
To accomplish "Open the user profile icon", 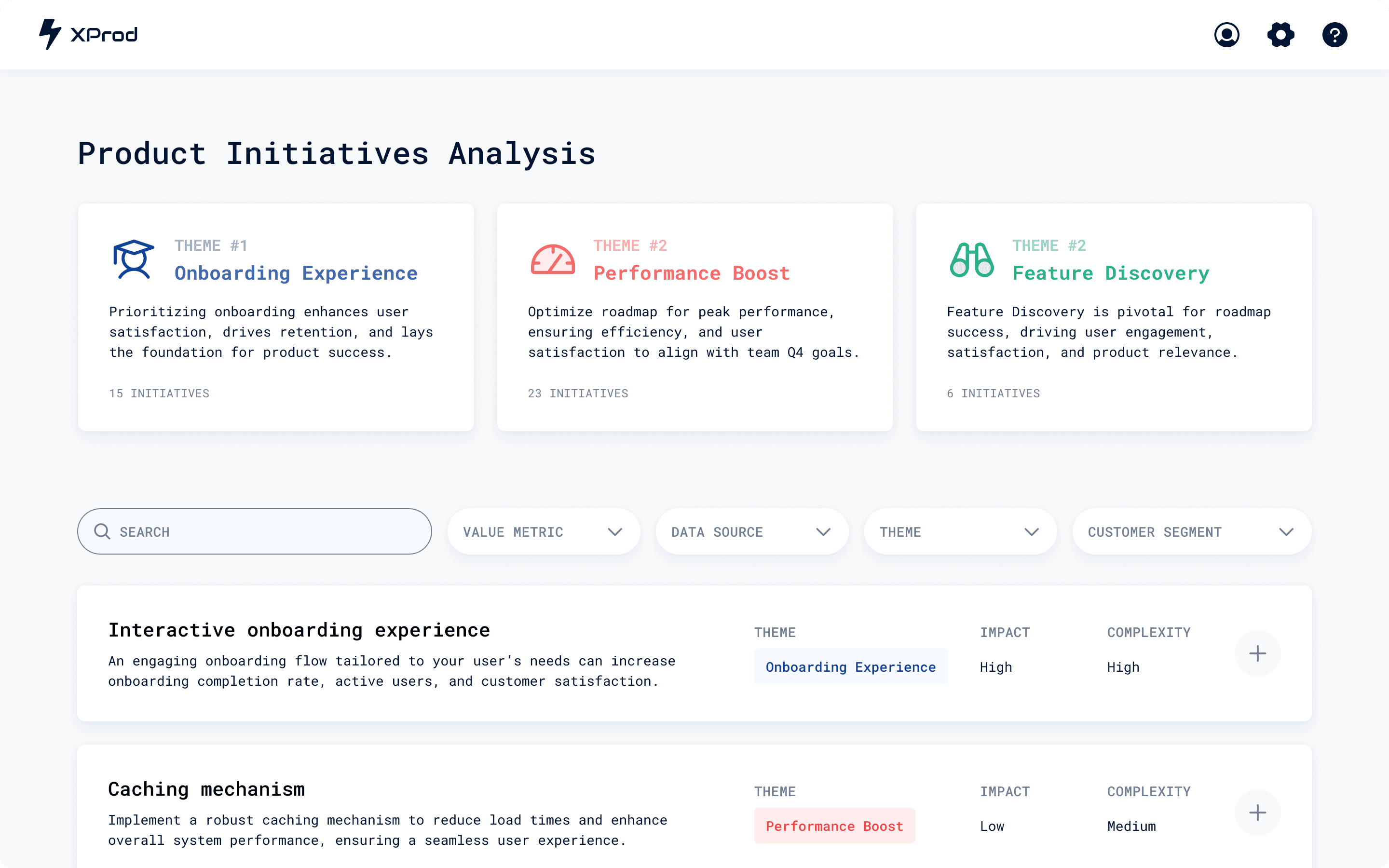I will (x=1226, y=34).
